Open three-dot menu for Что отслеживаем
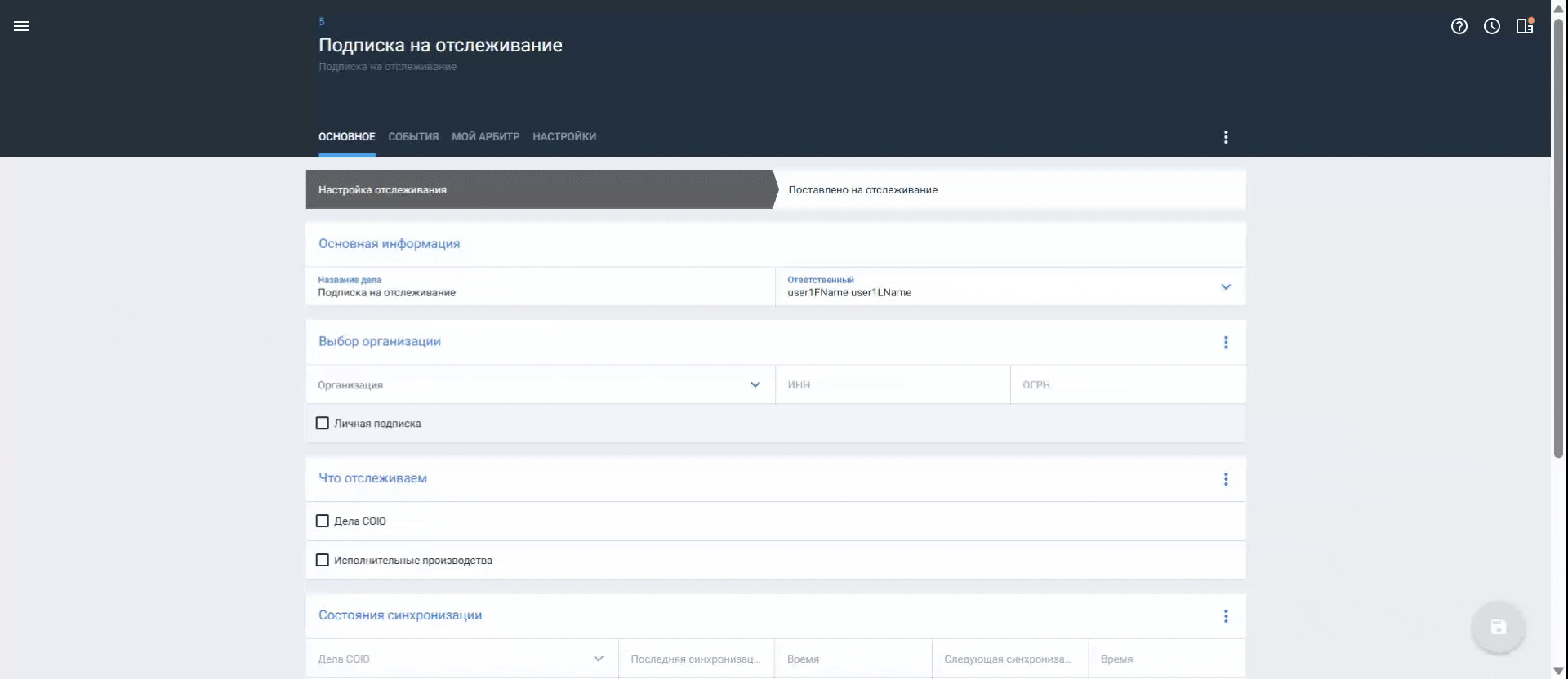The image size is (1568, 679). pyautogui.click(x=1225, y=479)
